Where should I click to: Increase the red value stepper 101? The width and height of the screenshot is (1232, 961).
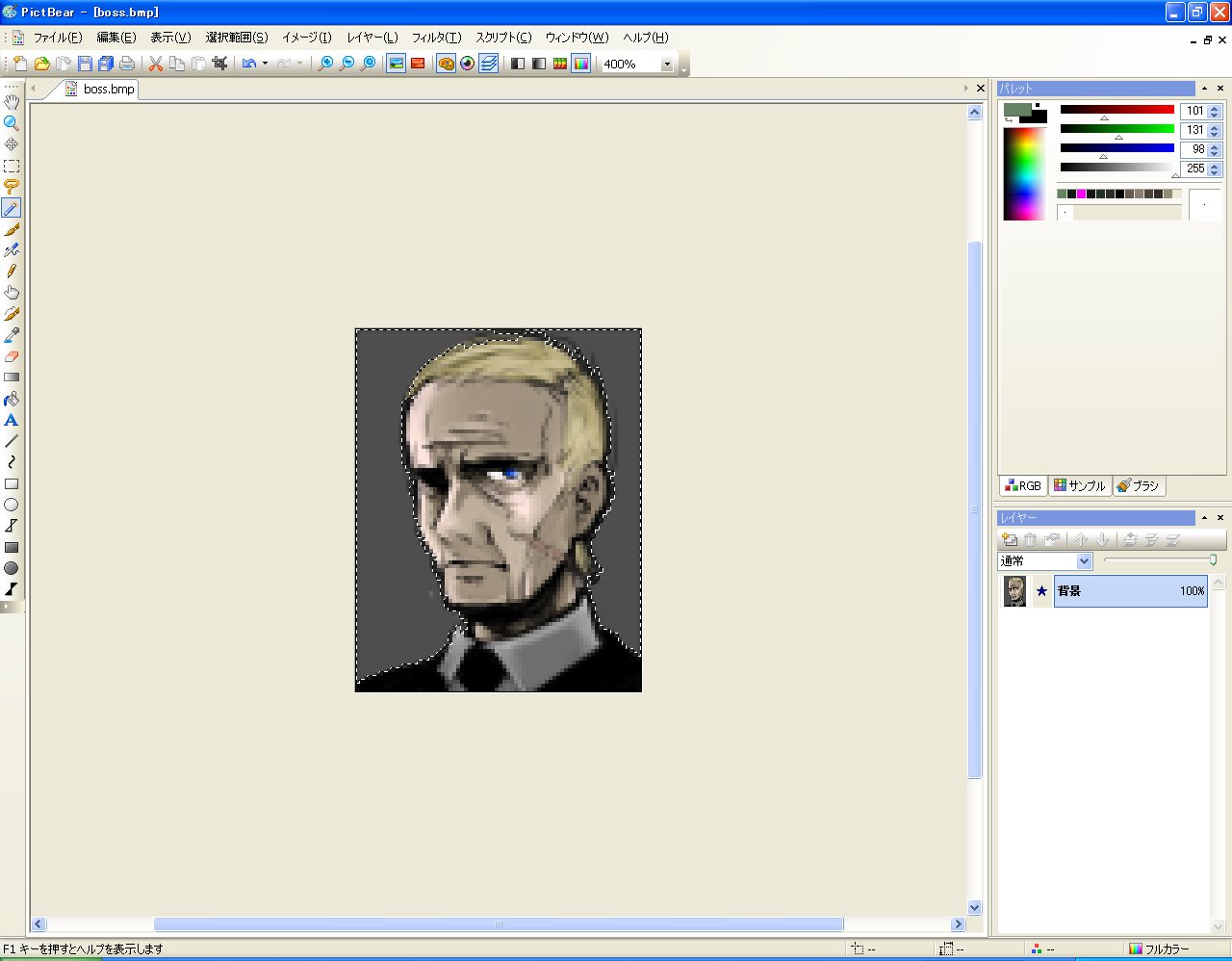[1215, 107]
